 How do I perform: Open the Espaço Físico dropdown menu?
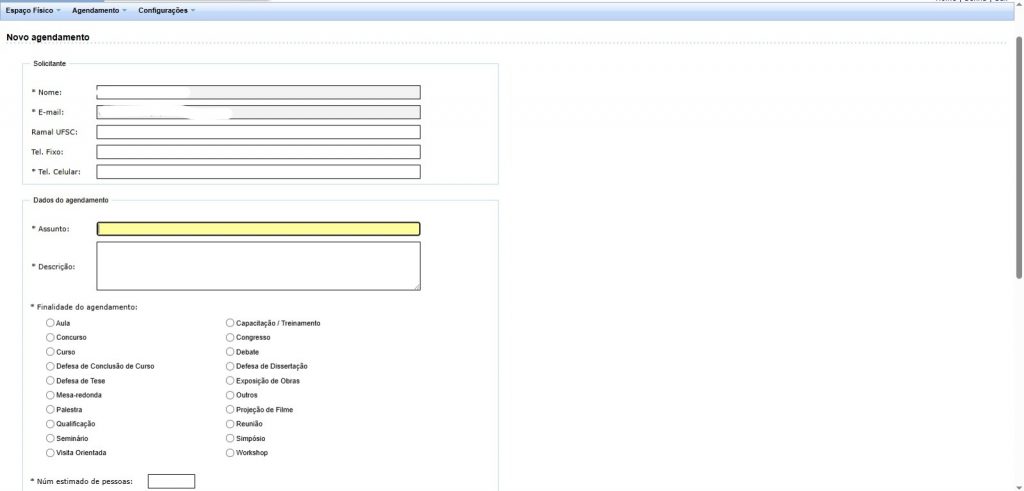33,10
